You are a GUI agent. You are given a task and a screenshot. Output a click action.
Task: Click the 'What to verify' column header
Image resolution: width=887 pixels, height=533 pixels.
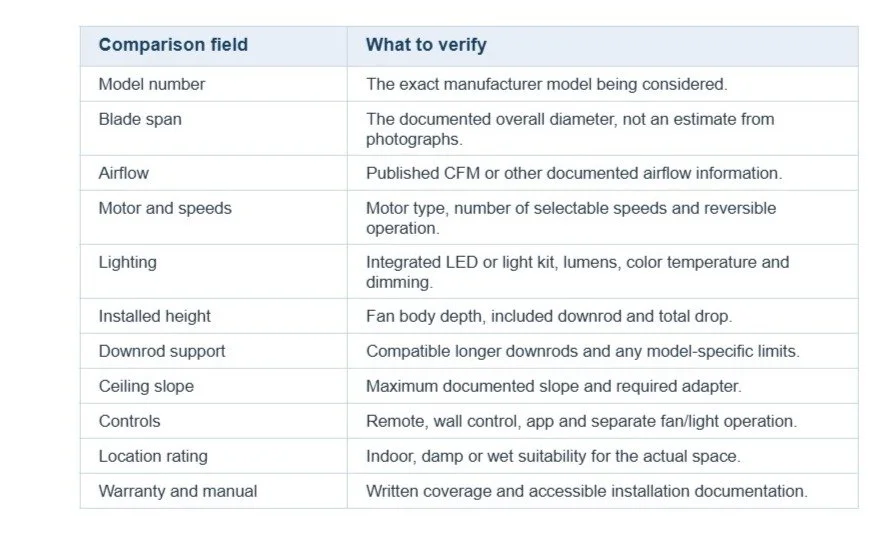coord(602,46)
